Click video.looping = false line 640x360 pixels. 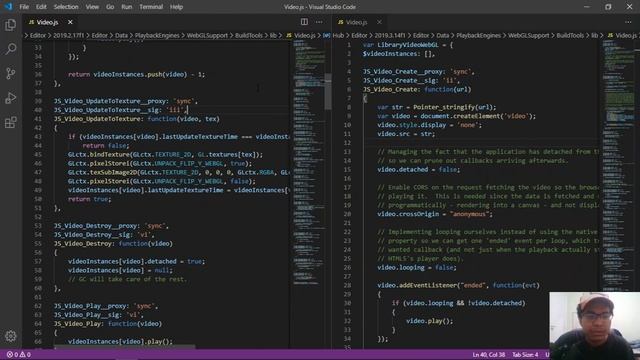coord(417,267)
